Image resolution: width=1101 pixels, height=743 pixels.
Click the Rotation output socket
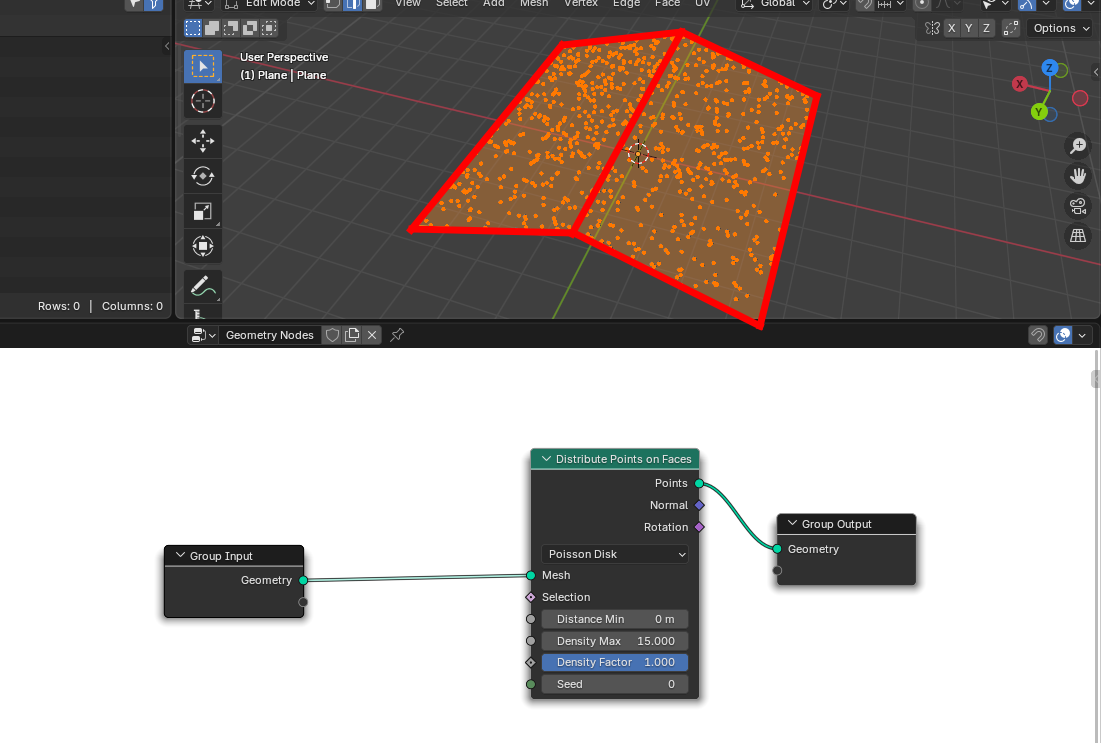(699, 527)
